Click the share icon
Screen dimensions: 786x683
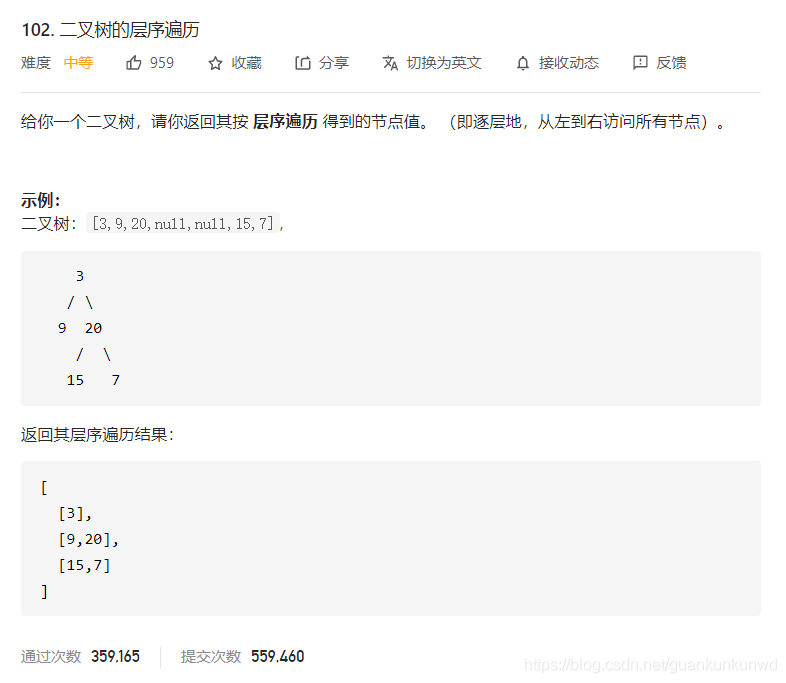pos(302,63)
